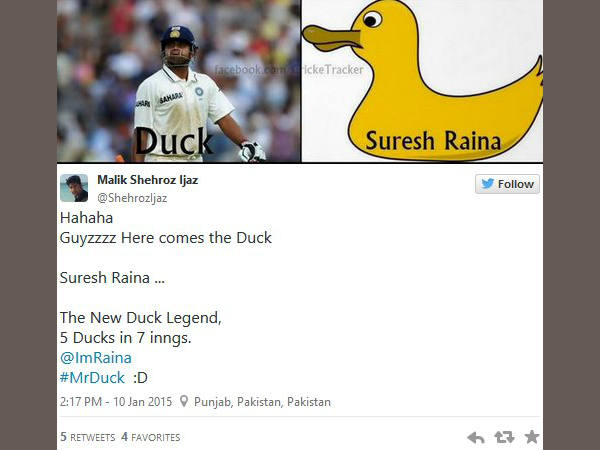The width and height of the screenshot is (600, 450).
Task: Click the Twitter bird in Follow button
Action: point(488,184)
